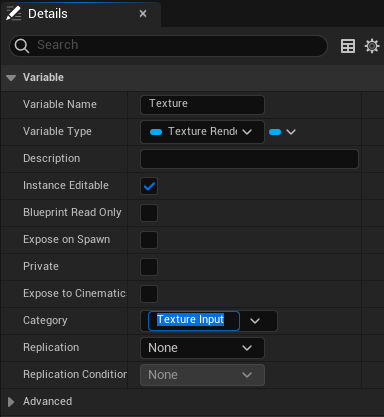The width and height of the screenshot is (384, 417).
Task: Open the Category dropdown arrow
Action: click(255, 321)
